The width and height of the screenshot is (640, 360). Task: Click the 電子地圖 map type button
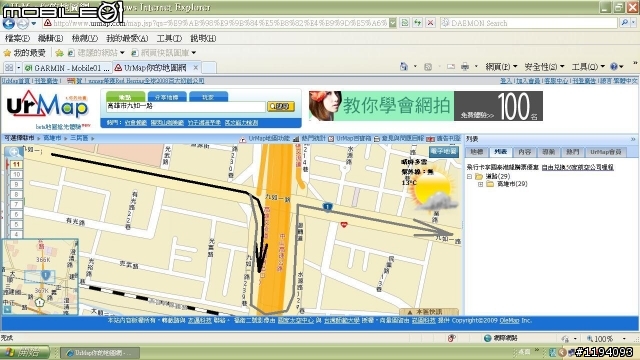pos(444,151)
